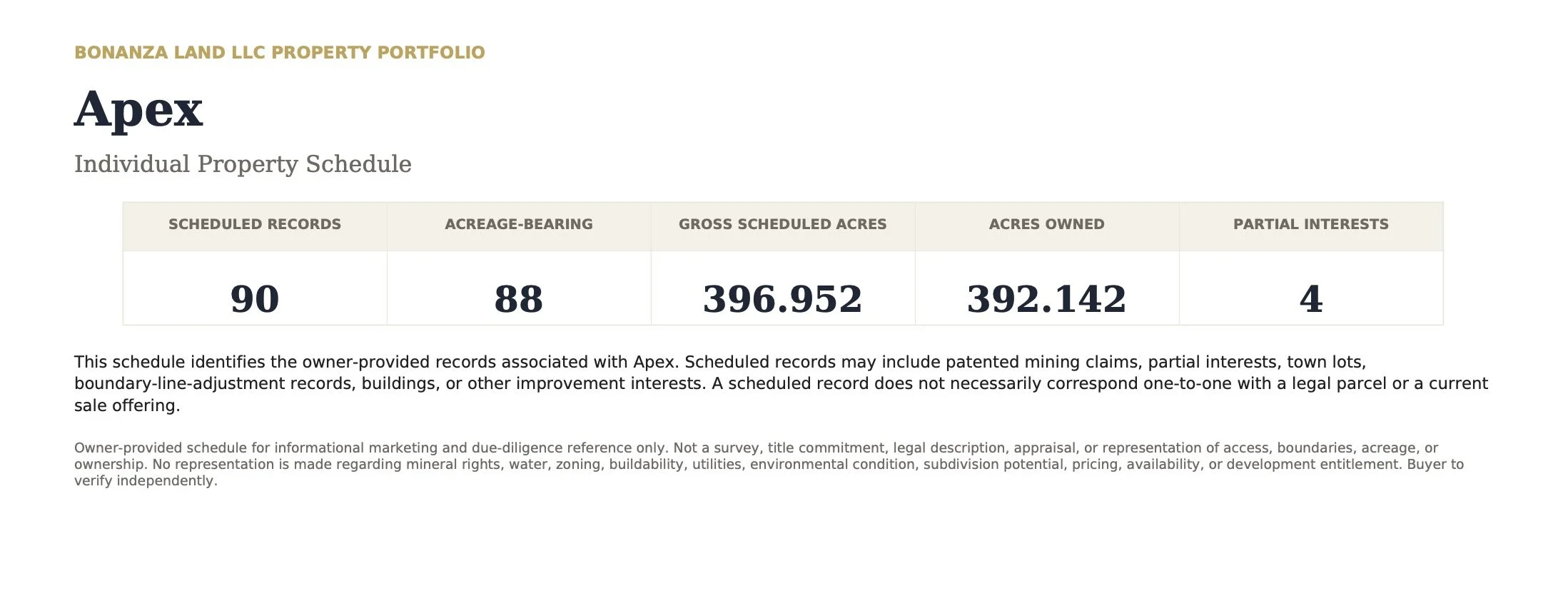Click the Scheduled Records column header

point(255,224)
